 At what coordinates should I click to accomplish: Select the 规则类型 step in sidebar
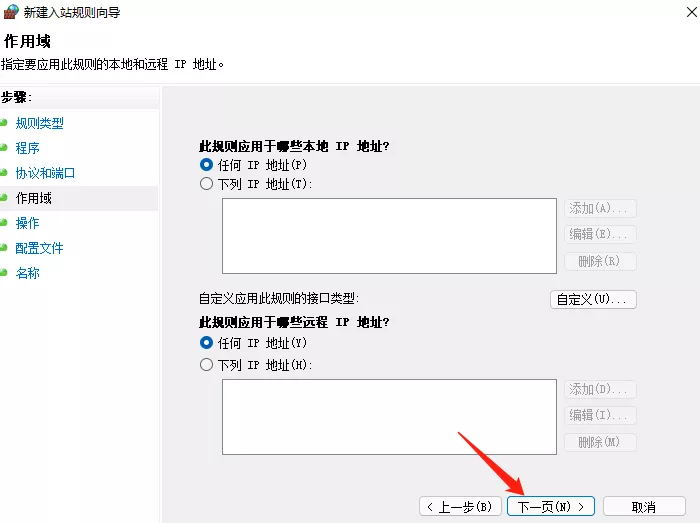39,123
